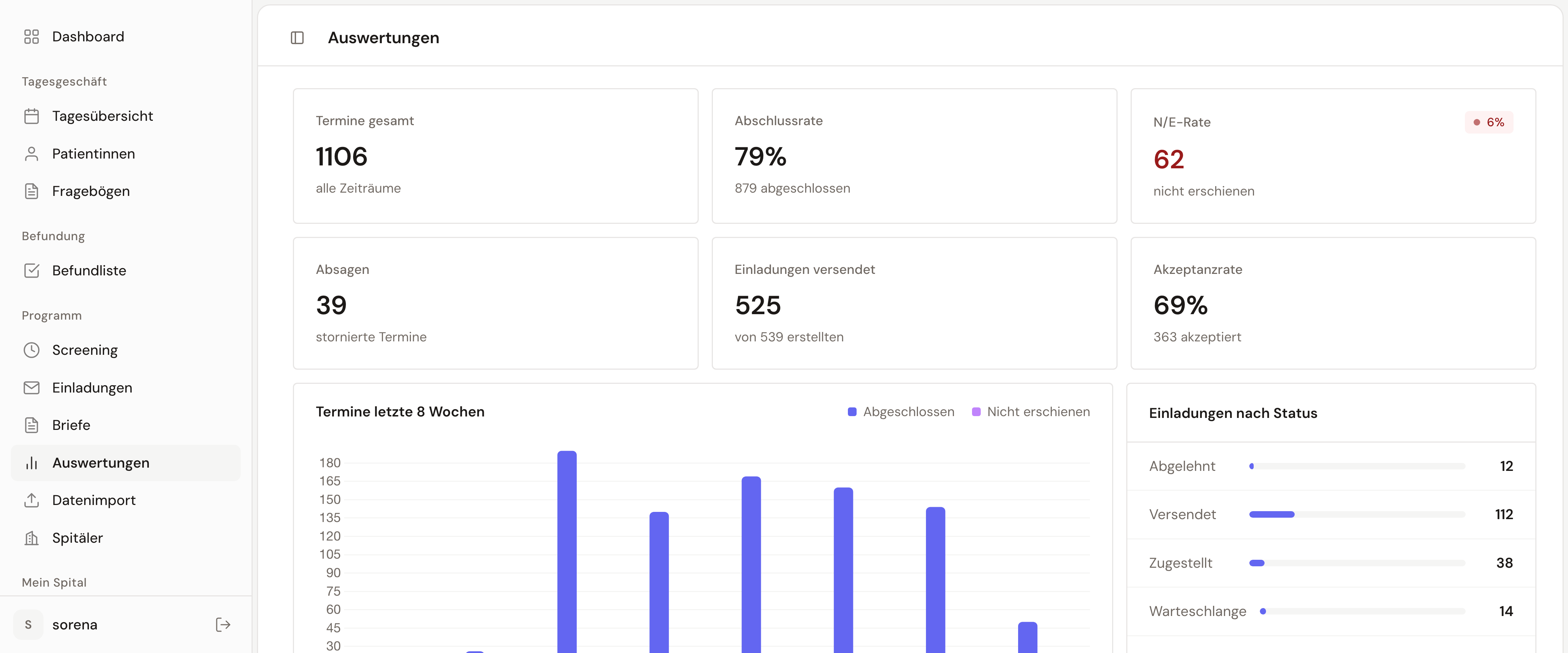Screen dimensions: 1568x653
Task: Click the Versendet progress bar
Action: (x=1357, y=514)
